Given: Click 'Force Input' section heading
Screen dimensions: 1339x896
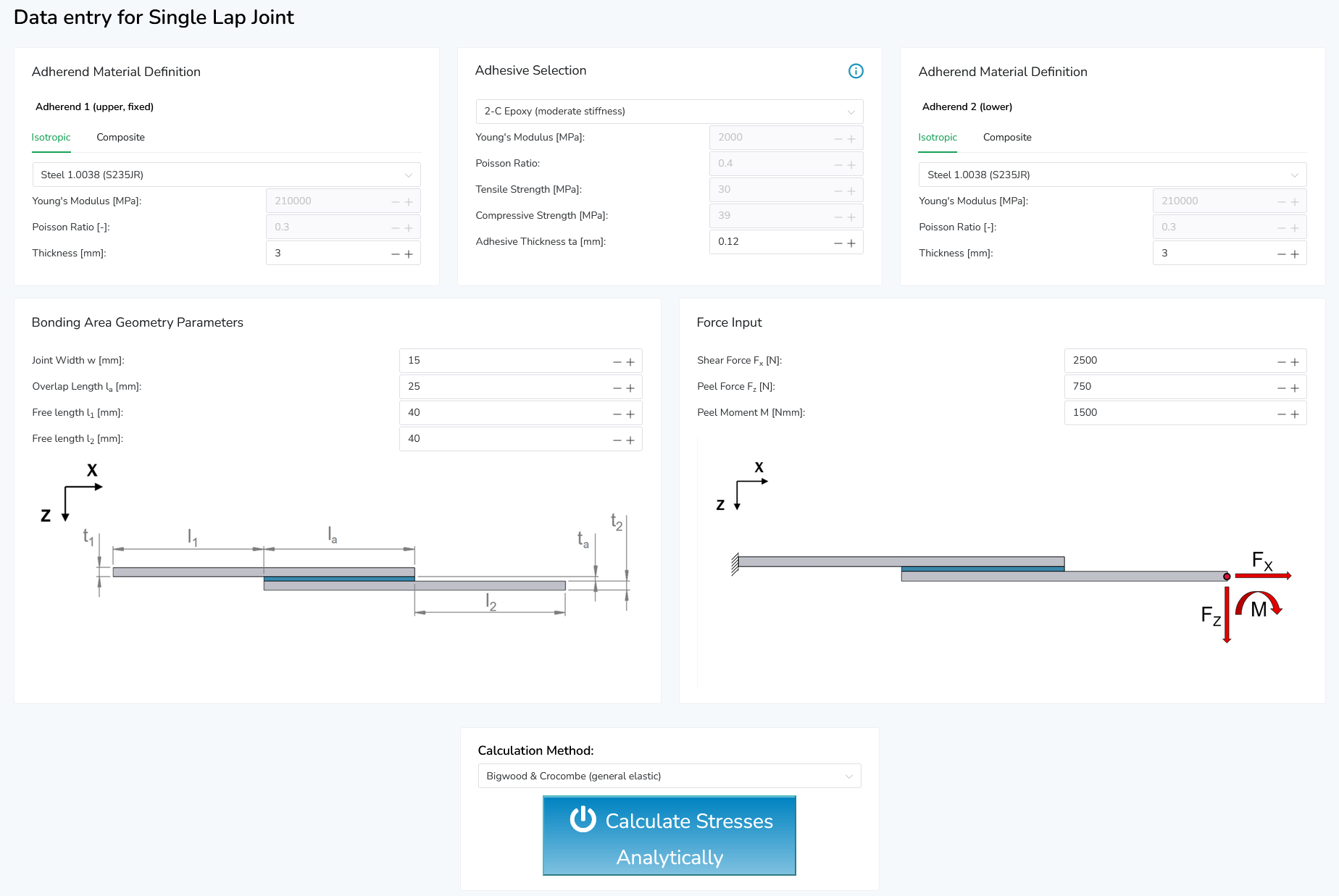Looking at the screenshot, I should click(x=729, y=322).
